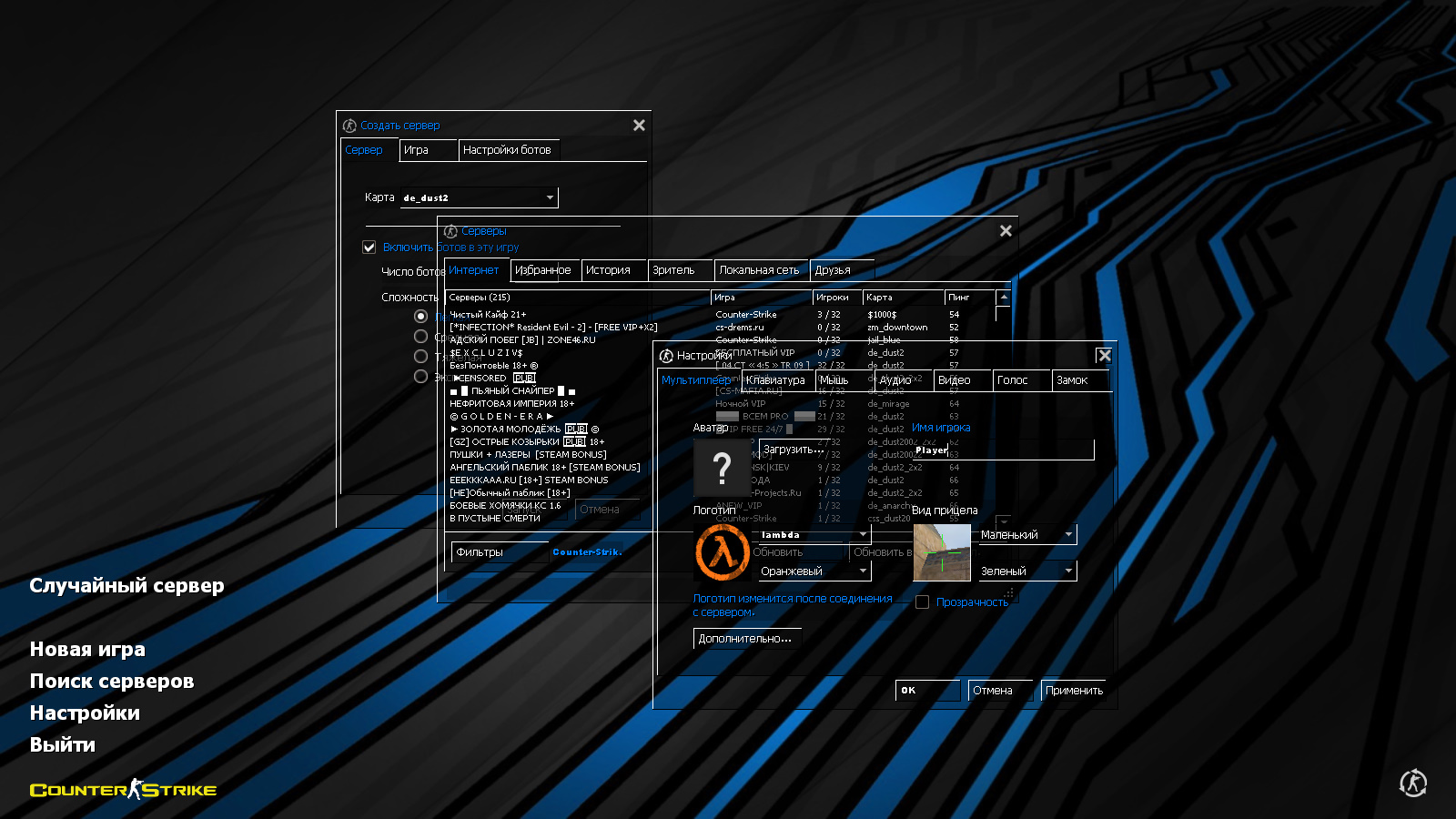Switch to the Избранное servers tab
This screenshot has height=819, width=1456.
point(544,270)
